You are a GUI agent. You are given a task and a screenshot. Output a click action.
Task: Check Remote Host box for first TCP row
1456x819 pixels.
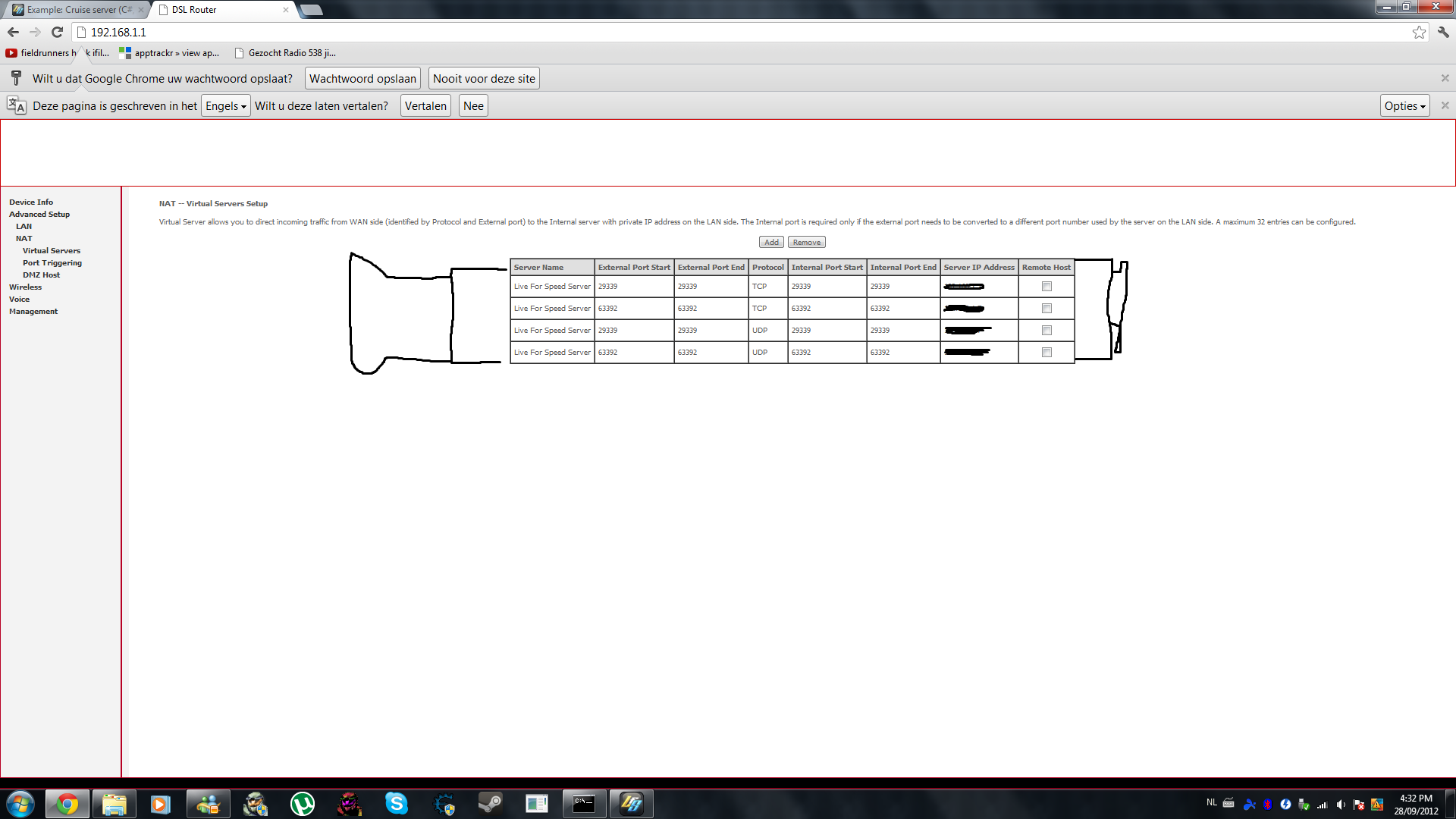1046,287
